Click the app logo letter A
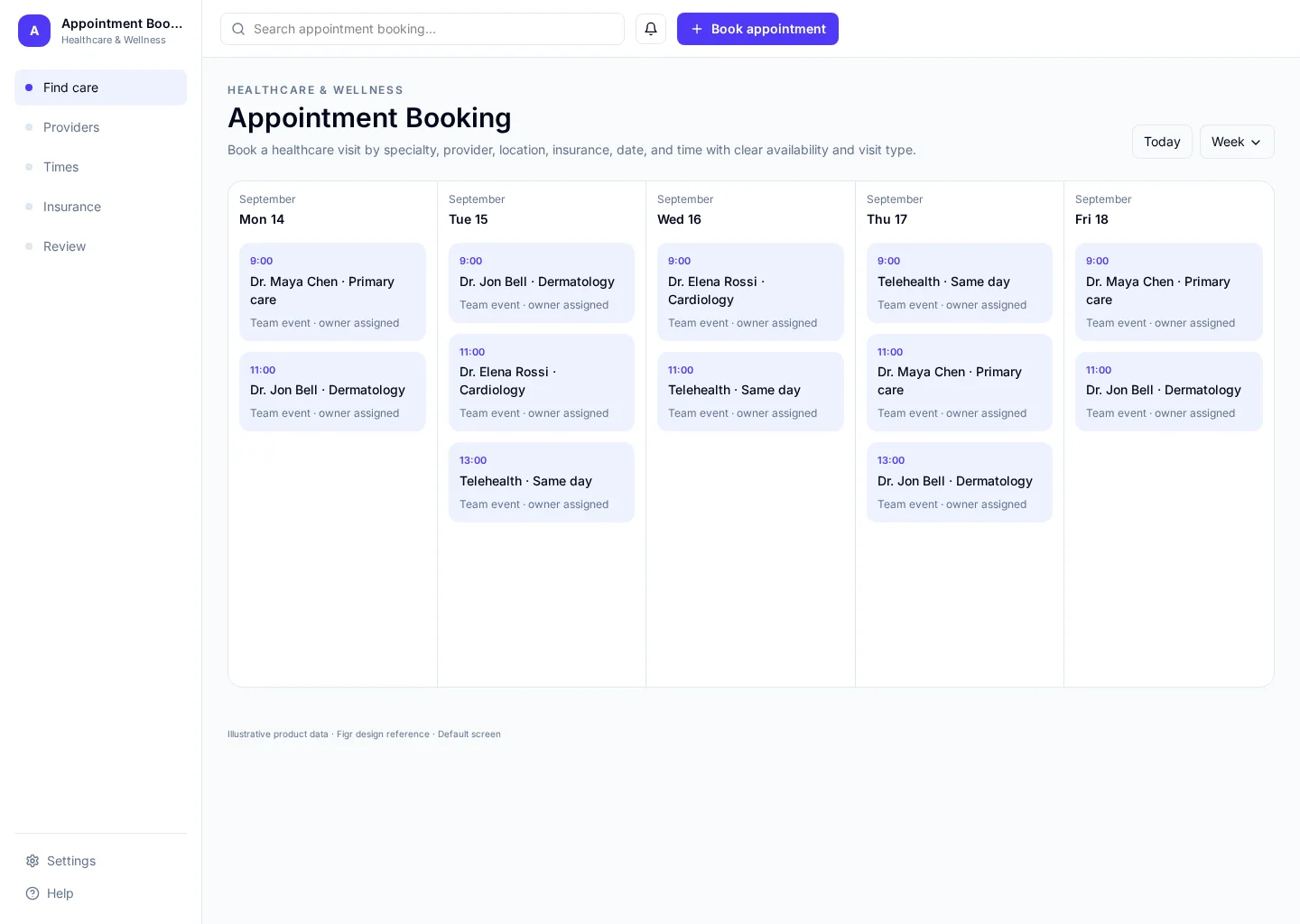 [34, 31]
